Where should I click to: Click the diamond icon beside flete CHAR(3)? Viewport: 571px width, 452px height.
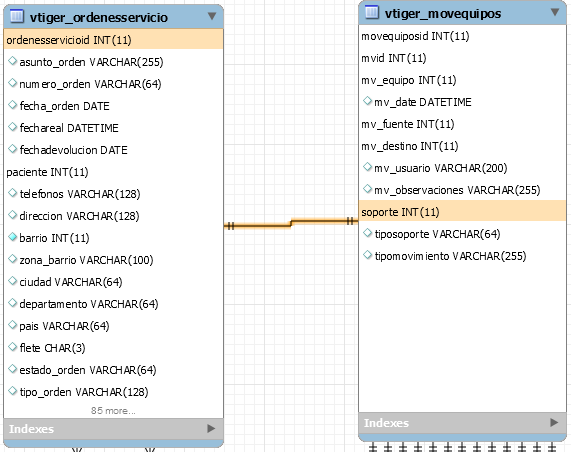(x=12, y=347)
